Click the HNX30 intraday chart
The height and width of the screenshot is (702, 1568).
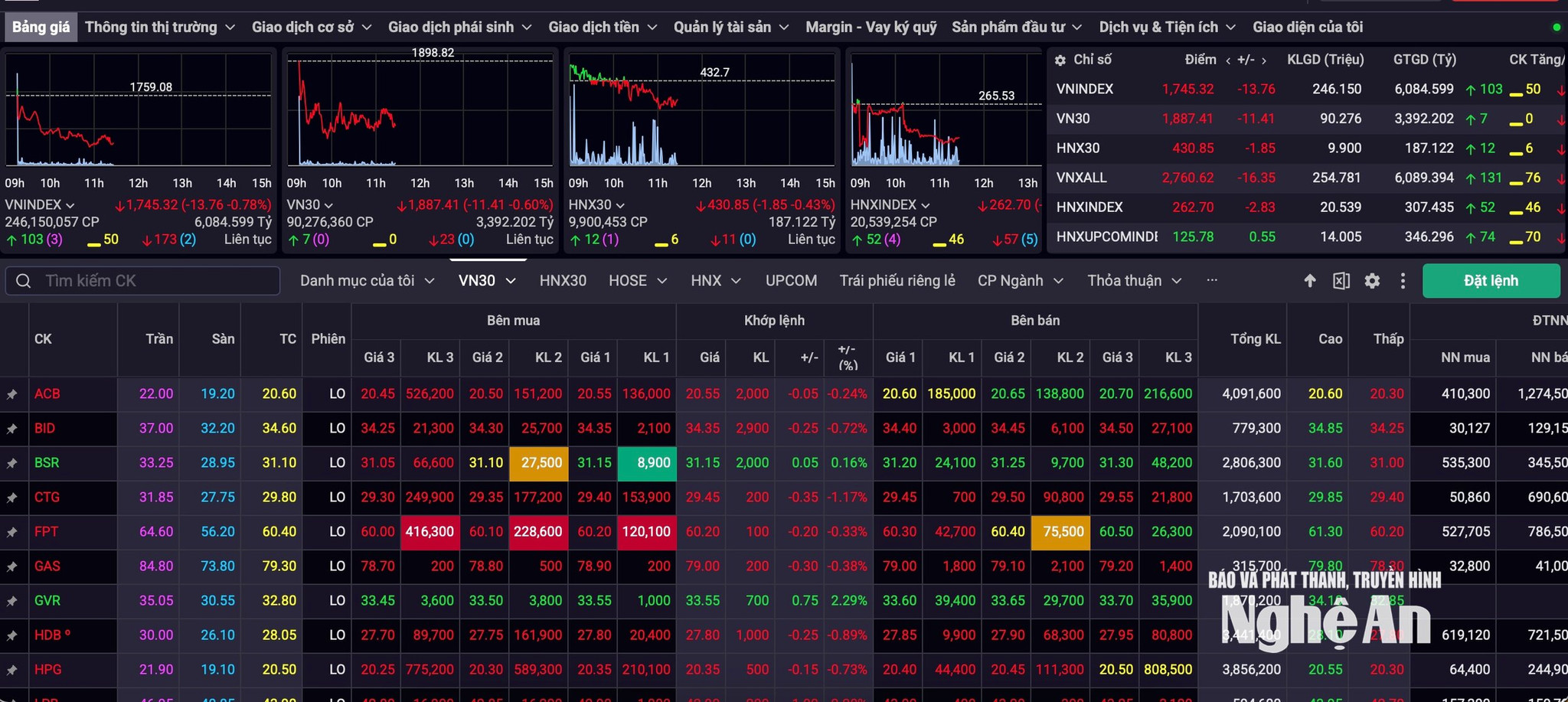point(701,111)
